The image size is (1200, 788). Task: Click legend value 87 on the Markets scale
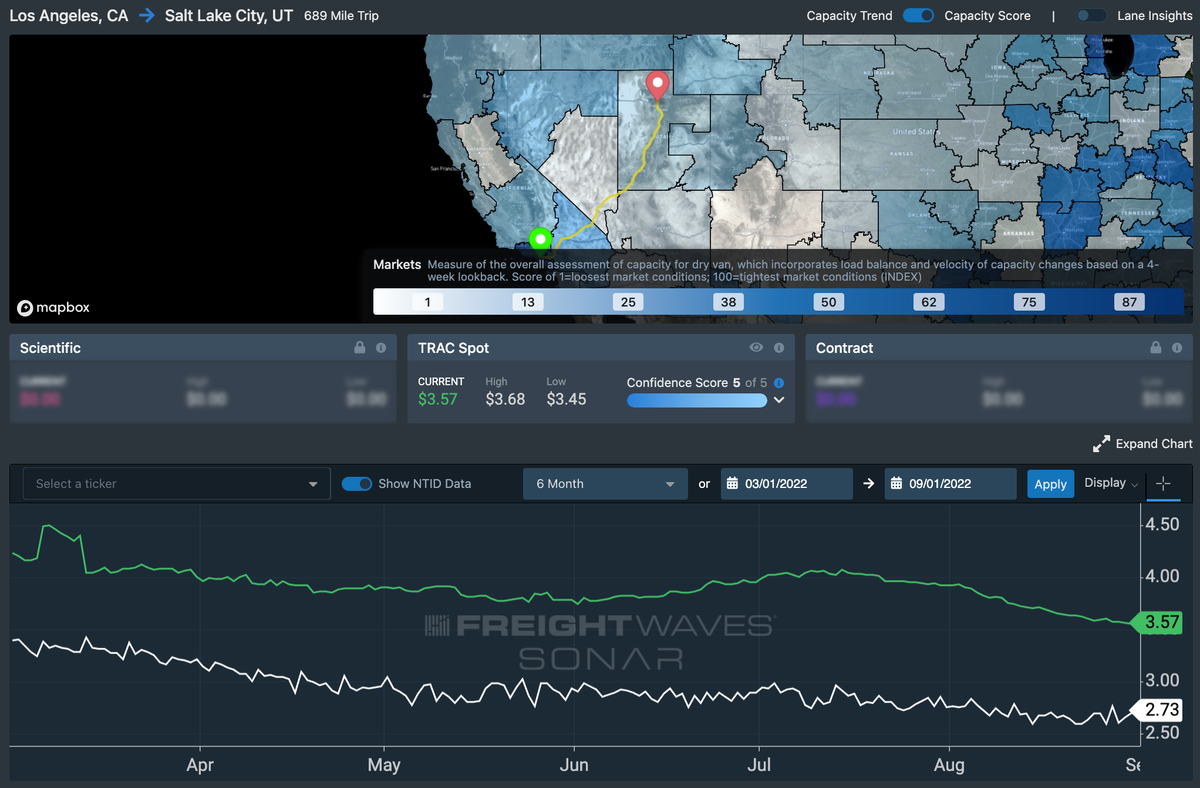(x=1130, y=302)
